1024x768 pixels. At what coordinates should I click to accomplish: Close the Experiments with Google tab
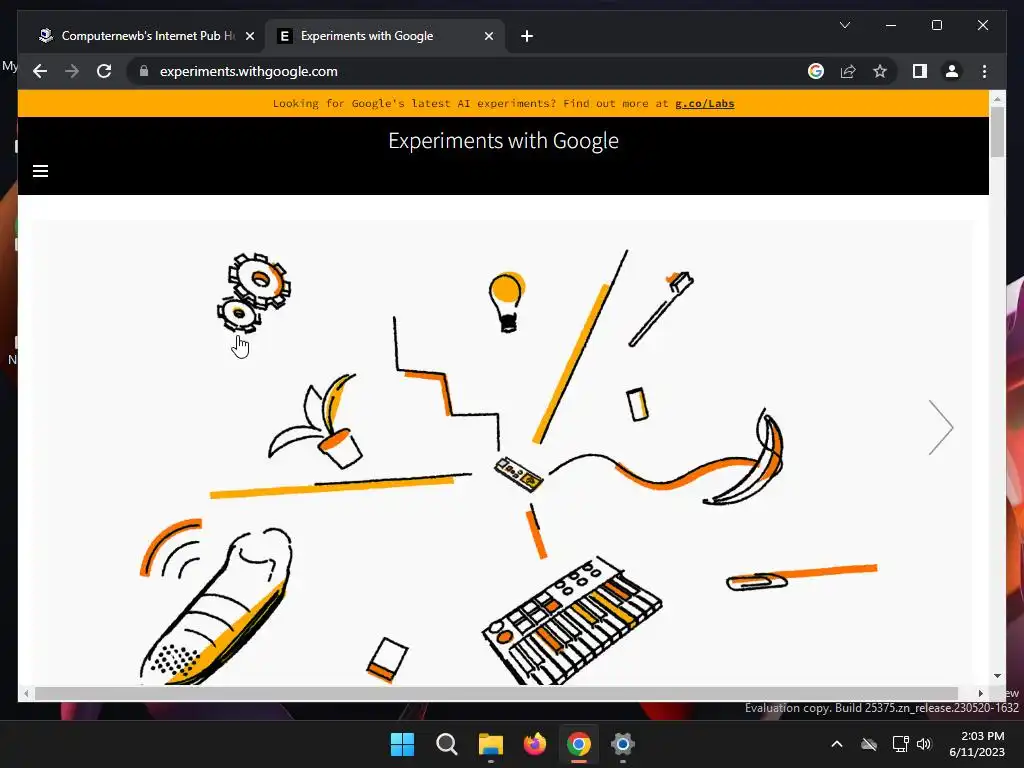coord(488,36)
